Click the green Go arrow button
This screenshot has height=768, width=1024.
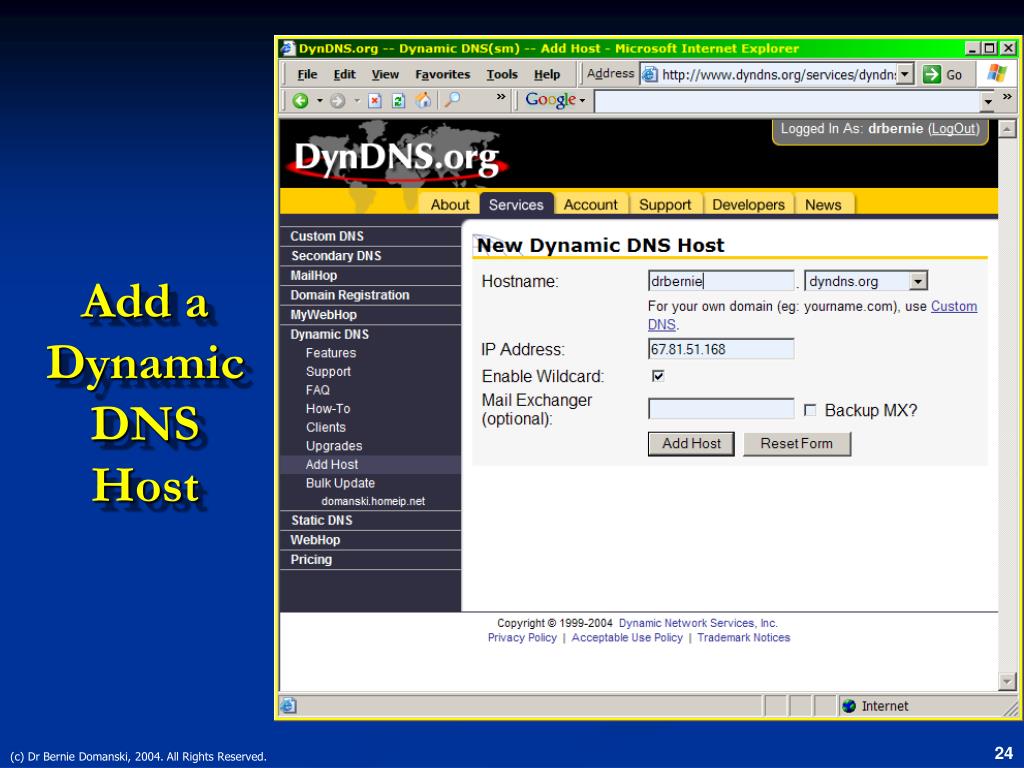(931, 74)
